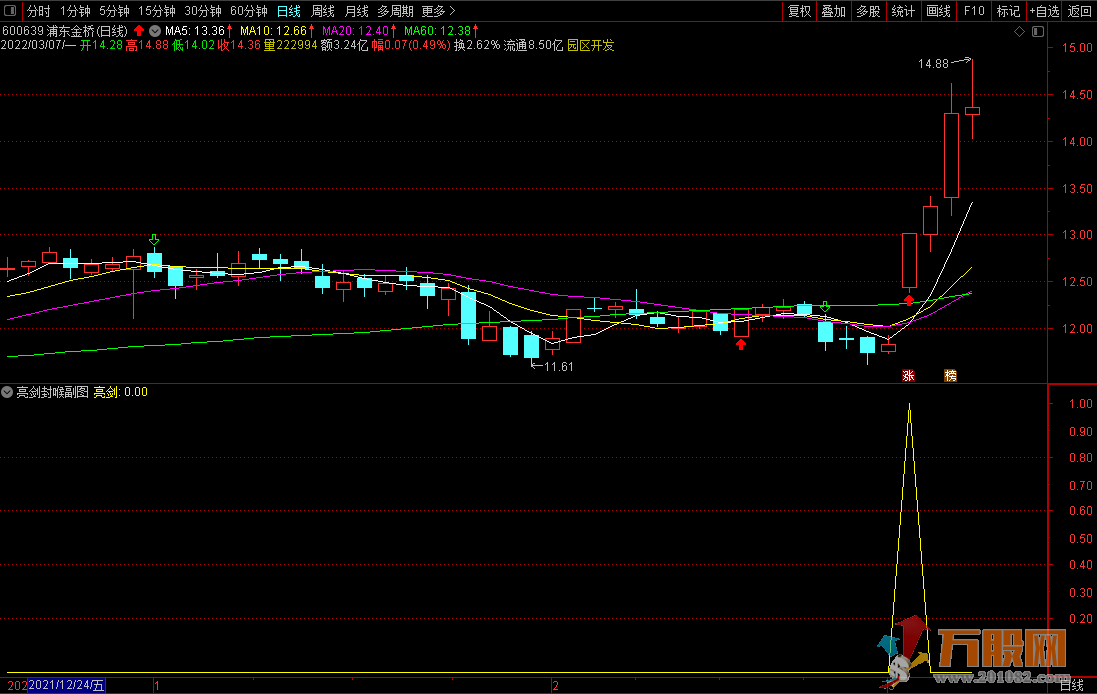Open the 统计 statistics tool
Image resolution: width=1097 pixels, height=694 pixels.
coord(903,11)
